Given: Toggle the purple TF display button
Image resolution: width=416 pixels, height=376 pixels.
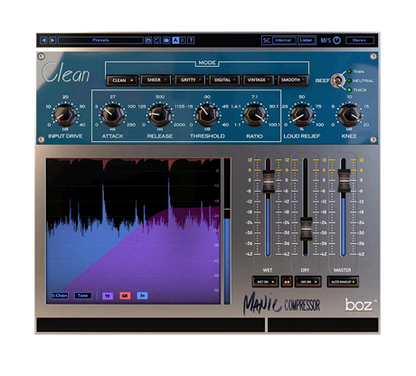Looking at the screenshot, I should tap(108, 296).
